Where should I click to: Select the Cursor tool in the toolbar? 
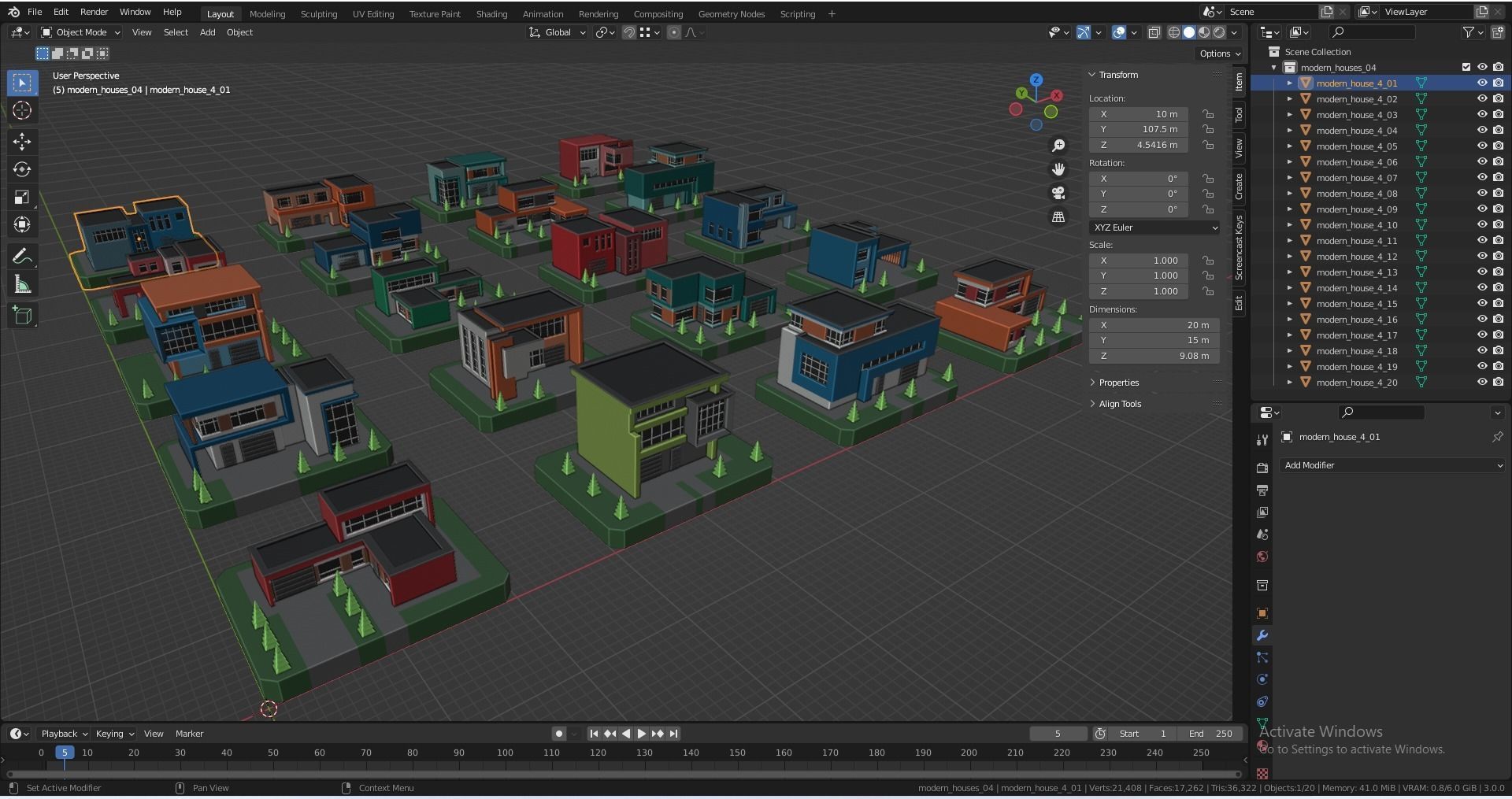tap(22, 110)
